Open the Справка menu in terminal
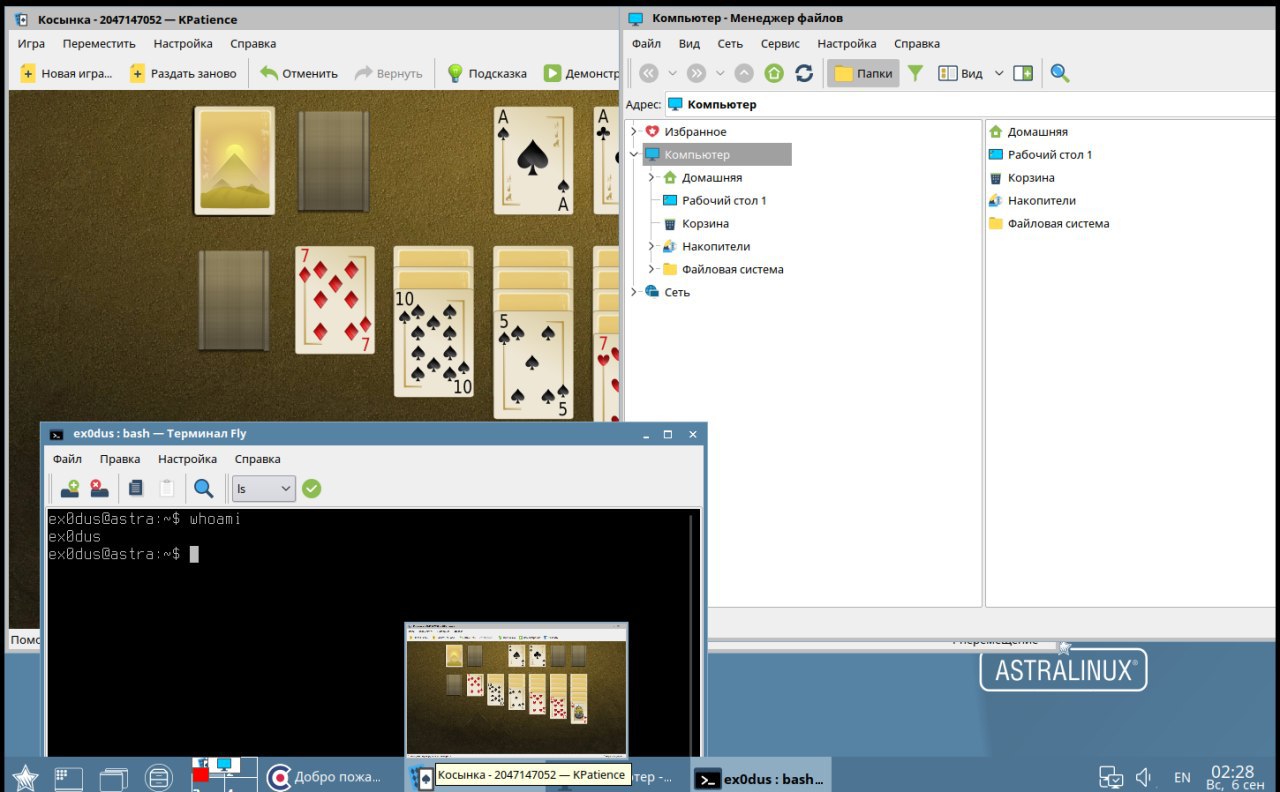 pyautogui.click(x=257, y=459)
